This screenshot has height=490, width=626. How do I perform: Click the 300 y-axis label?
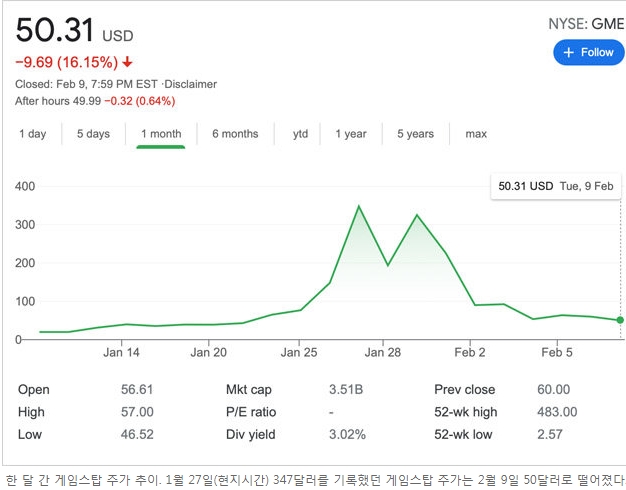click(x=25, y=224)
